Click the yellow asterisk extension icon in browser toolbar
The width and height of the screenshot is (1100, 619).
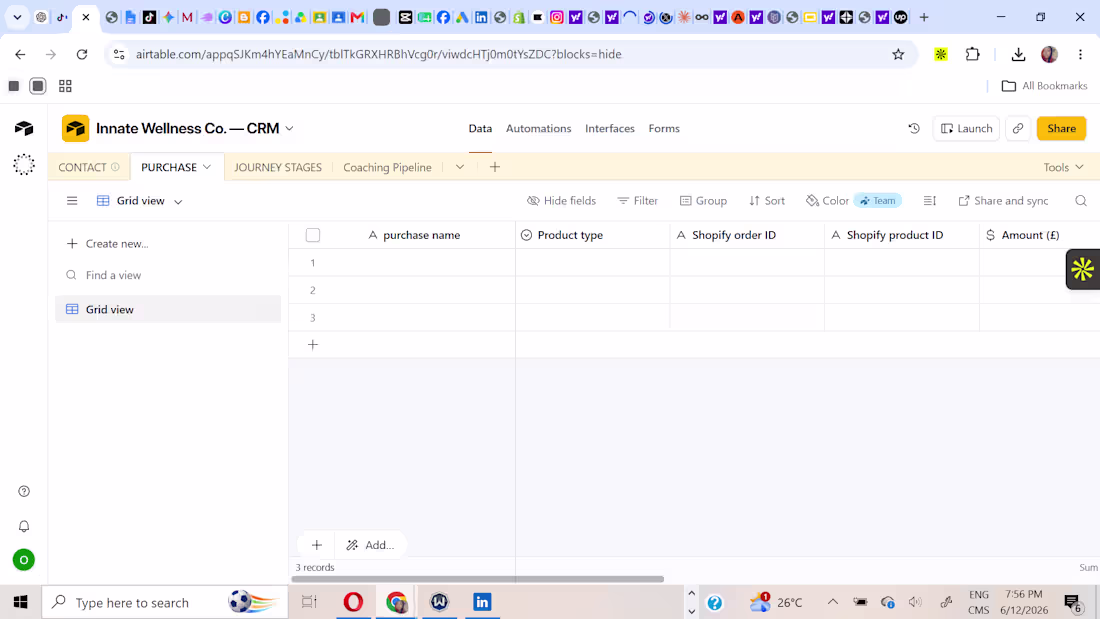941,54
